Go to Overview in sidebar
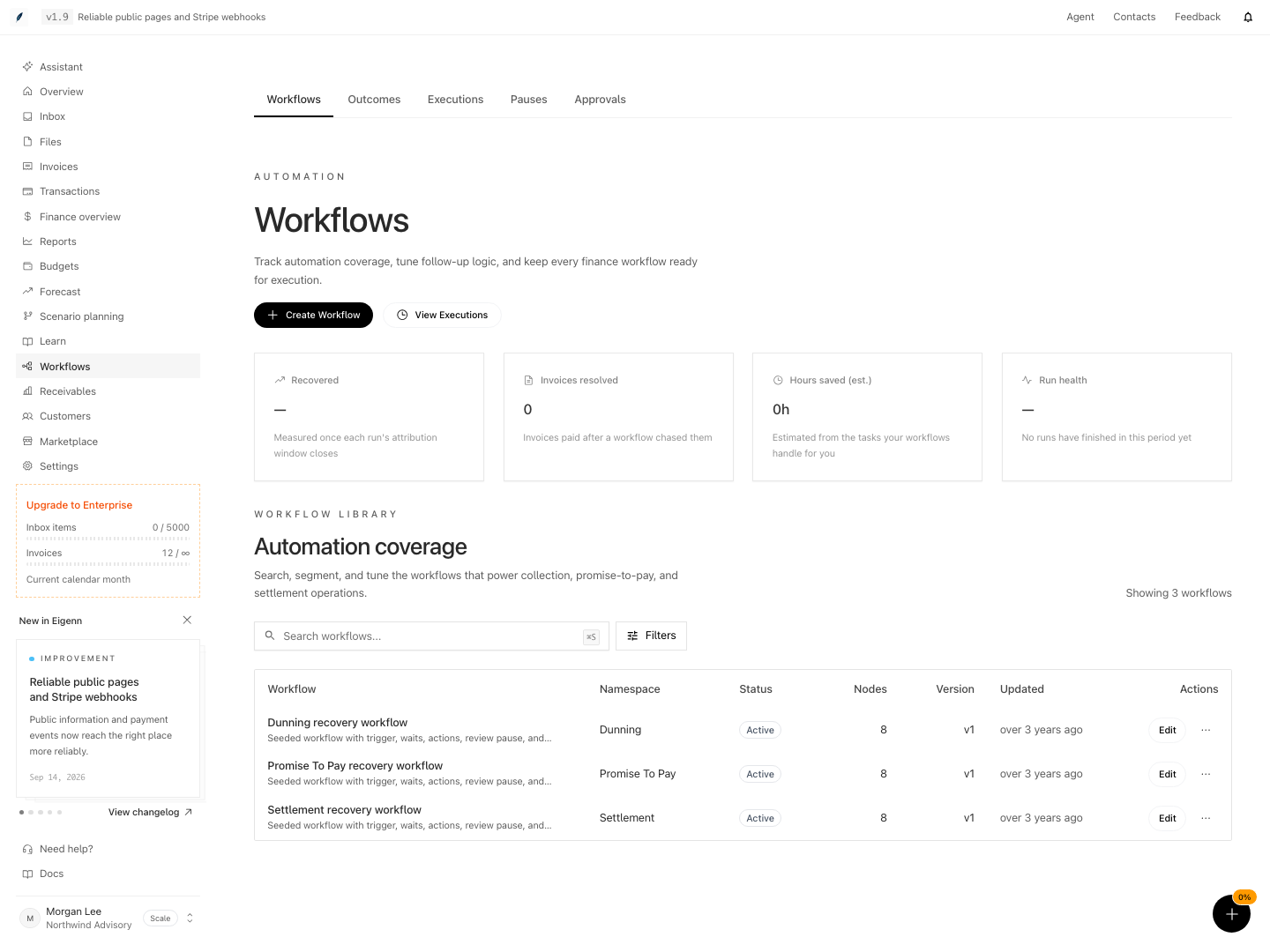 [108, 92]
